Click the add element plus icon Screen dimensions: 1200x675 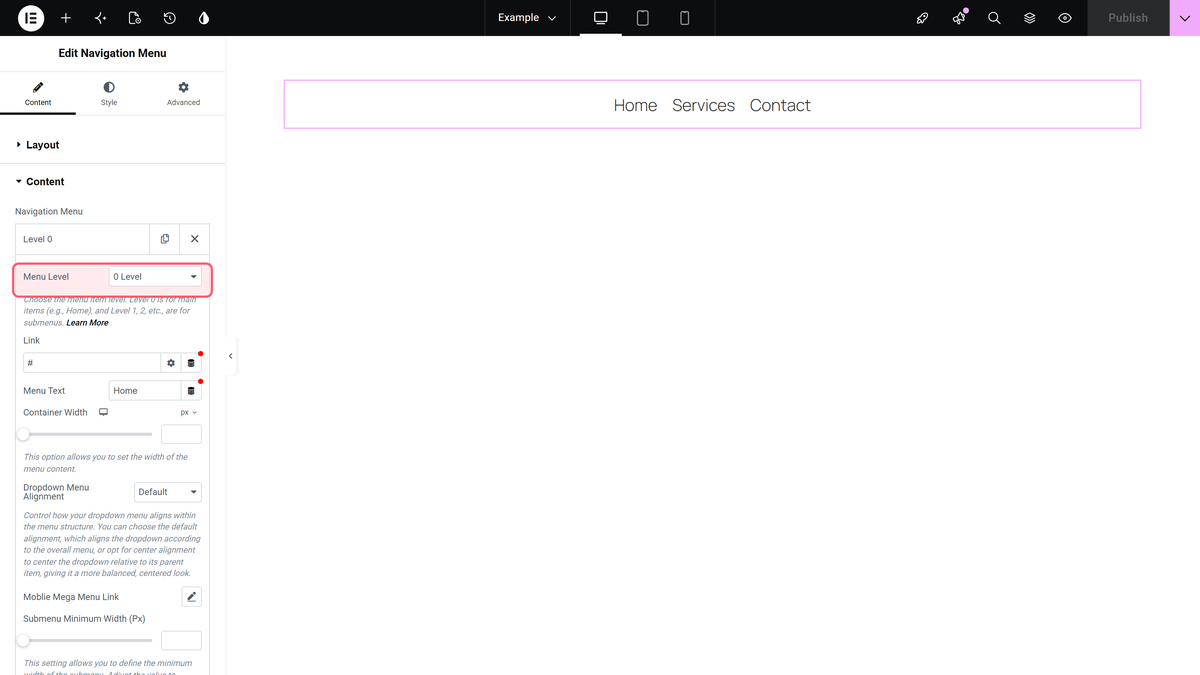pyautogui.click(x=66, y=18)
